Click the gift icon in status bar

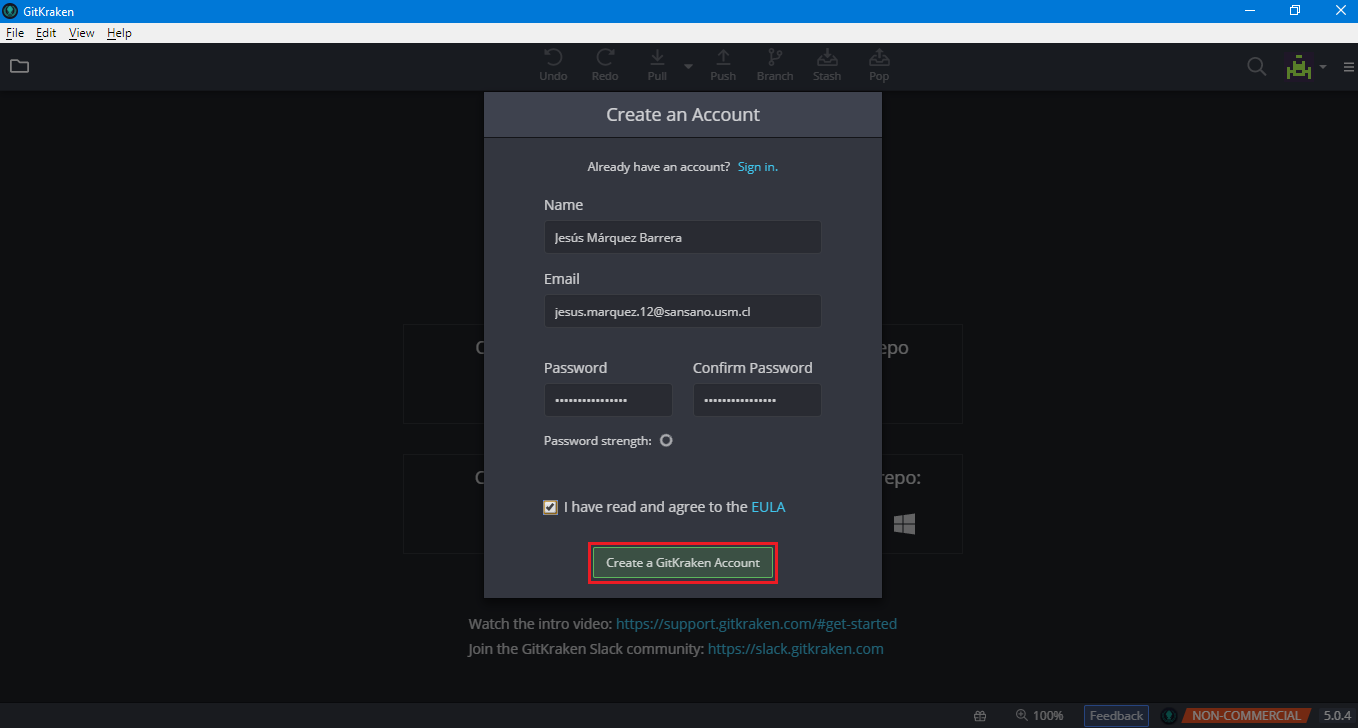point(980,716)
